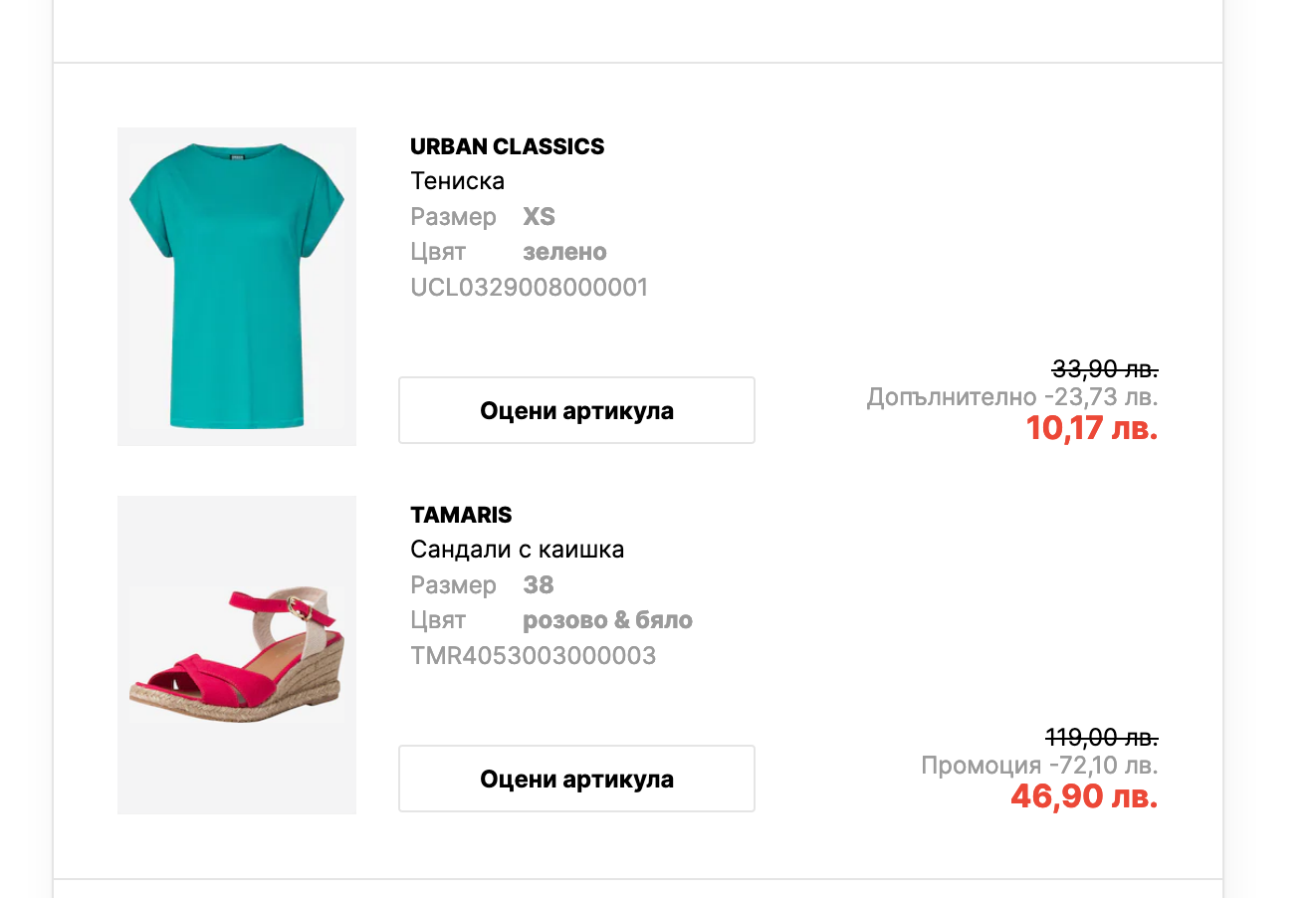Click the "Тениска" product title

[x=457, y=181]
